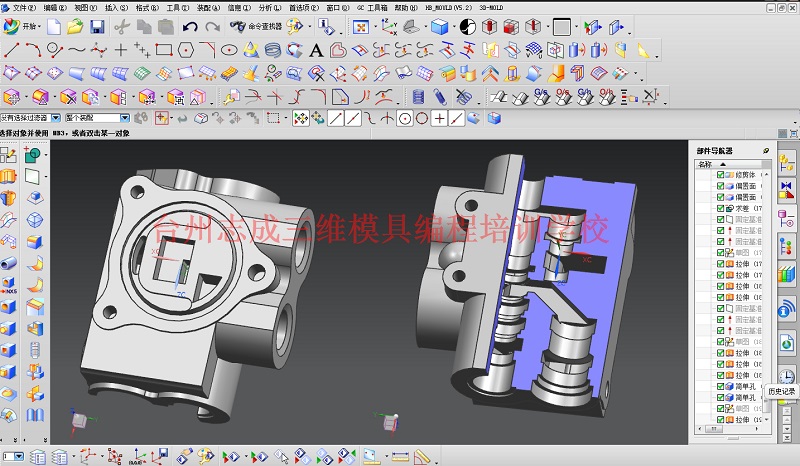The width and height of the screenshot is (800, 466).
Task: Click the Fit view icon
Action: click(361, 27)
